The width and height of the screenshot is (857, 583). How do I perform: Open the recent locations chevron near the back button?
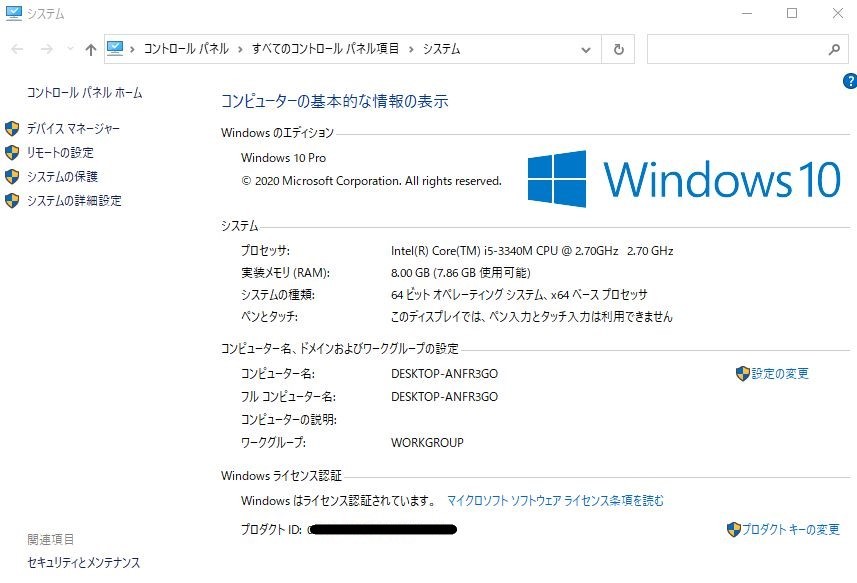point(68,47)
